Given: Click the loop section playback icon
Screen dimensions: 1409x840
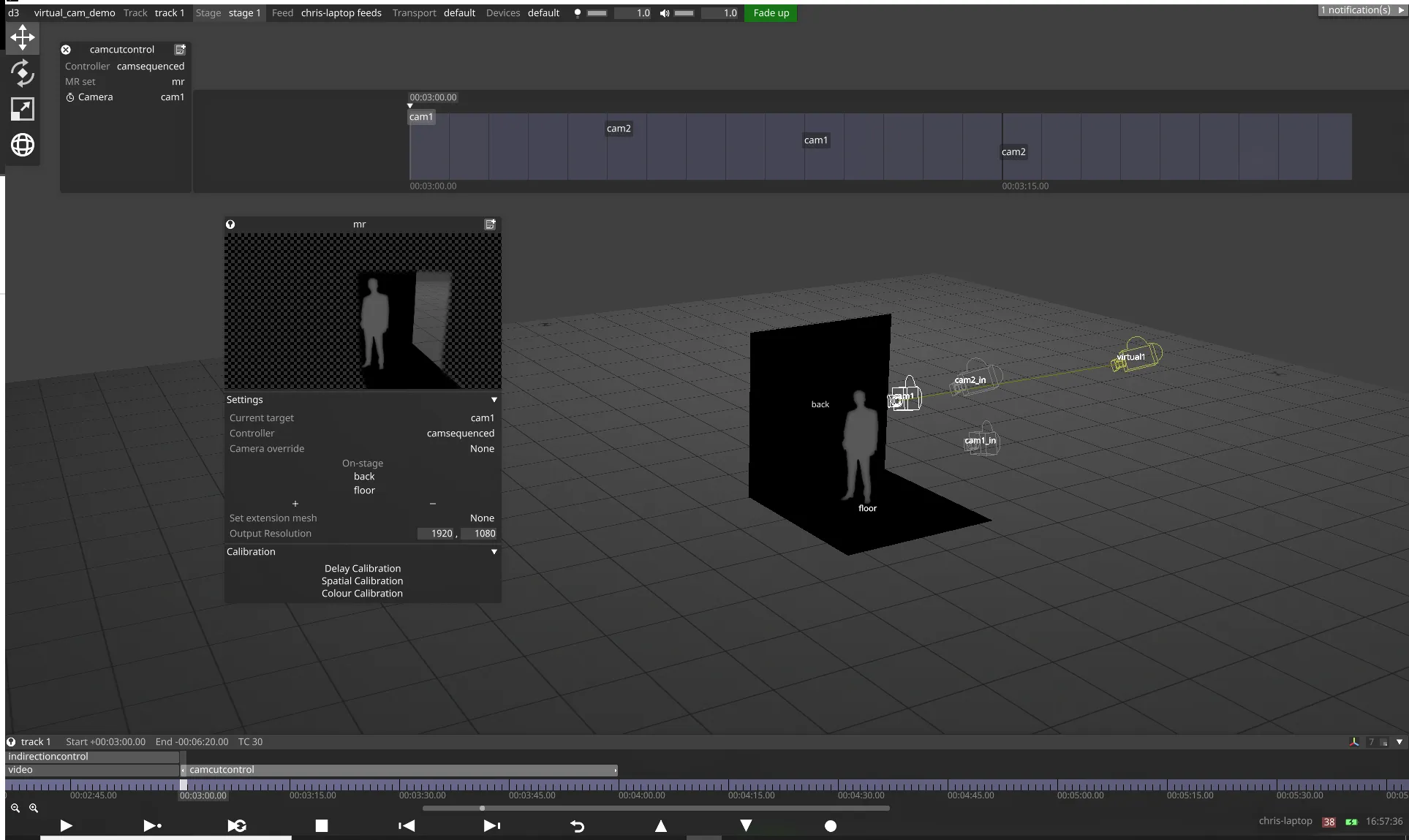Looking at the screenshot, I should point(237,825).
